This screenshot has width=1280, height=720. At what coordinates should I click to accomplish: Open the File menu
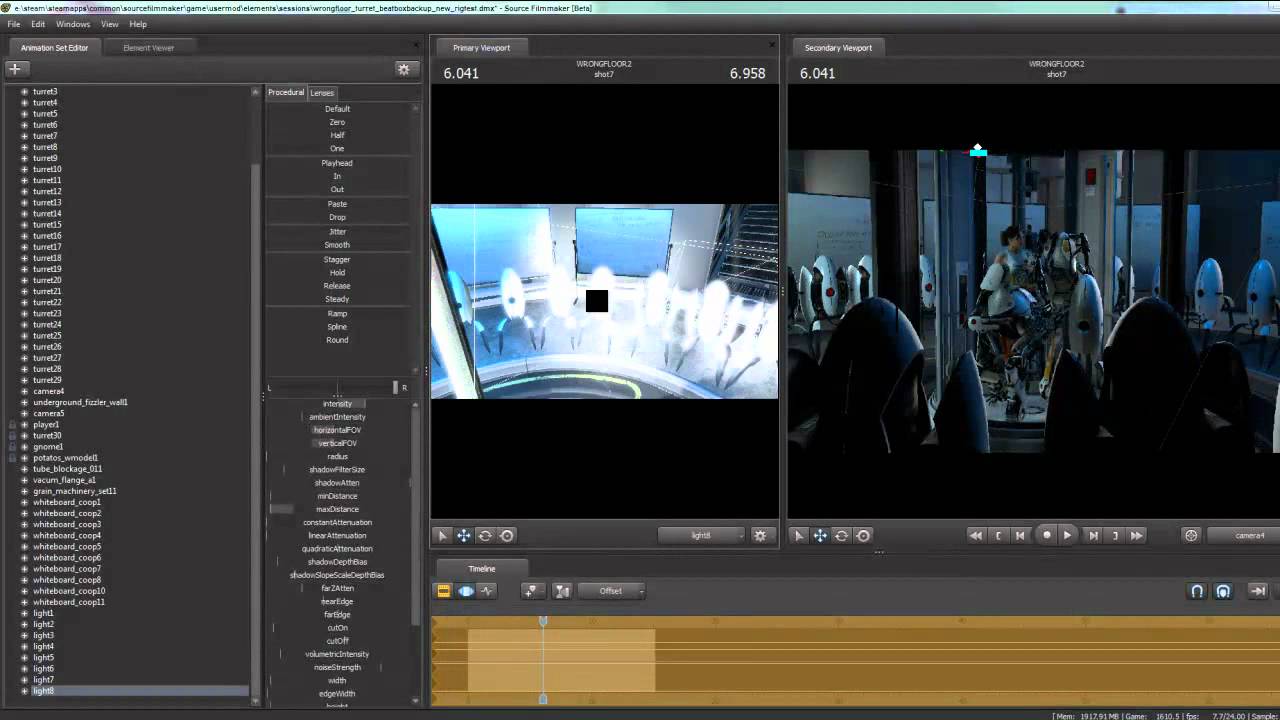tap(14, 24)
